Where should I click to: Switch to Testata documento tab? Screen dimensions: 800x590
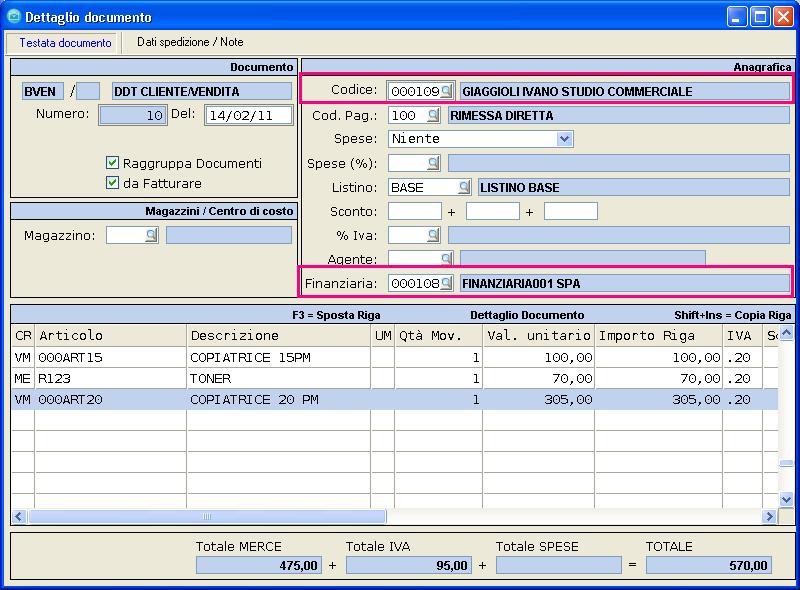tap(65, 43)
